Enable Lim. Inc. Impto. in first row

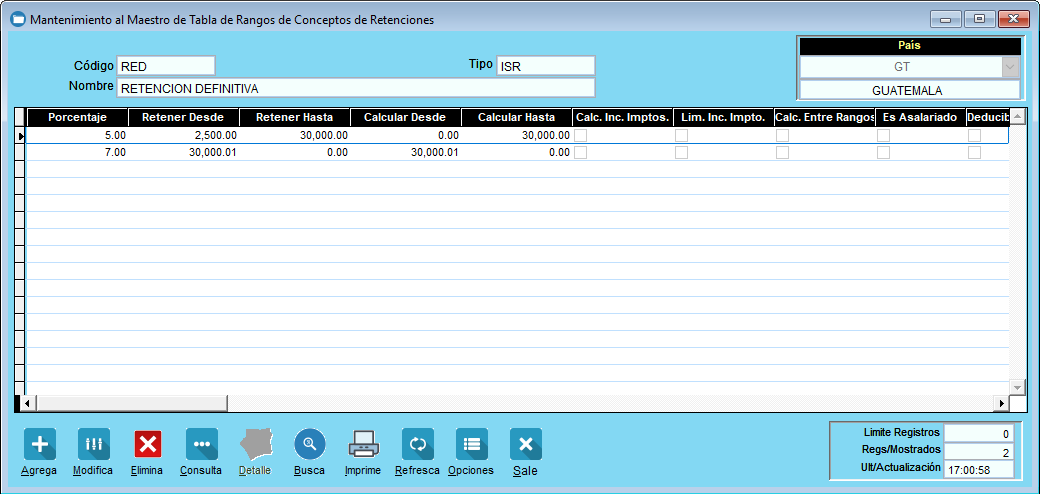coord(681,135)
